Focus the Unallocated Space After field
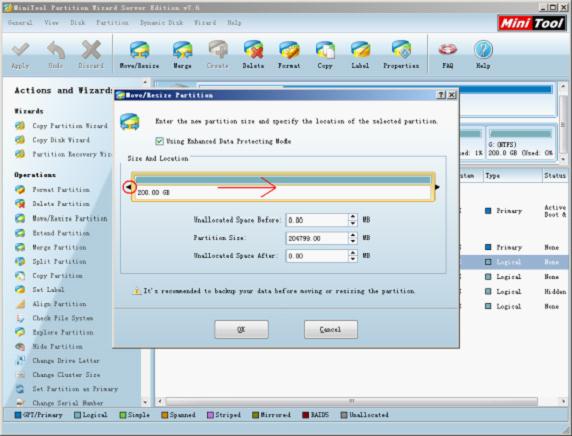 [317, 256]
